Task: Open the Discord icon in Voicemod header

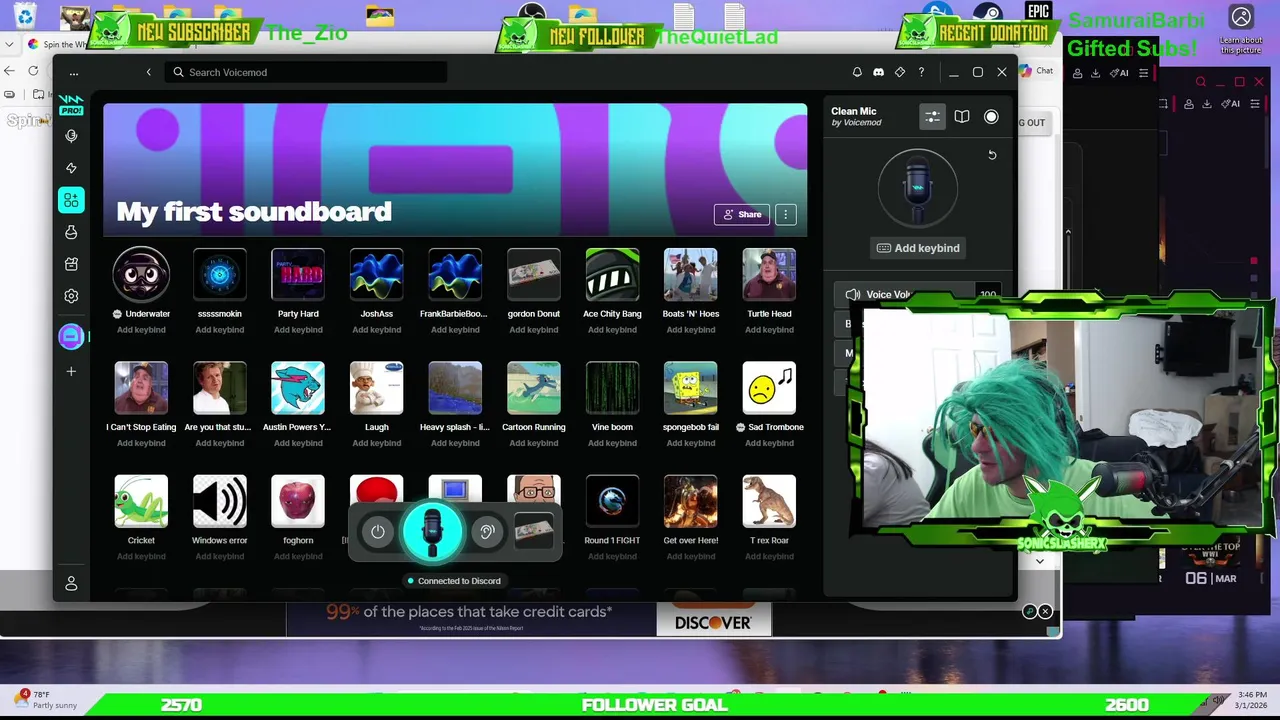Action: pyautogui.click(x=878, y=72)
